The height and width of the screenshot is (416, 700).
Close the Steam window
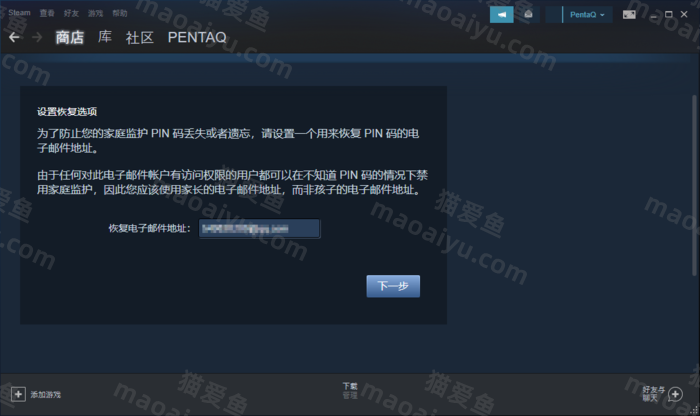pyautogui.click(x=683, y=14)
